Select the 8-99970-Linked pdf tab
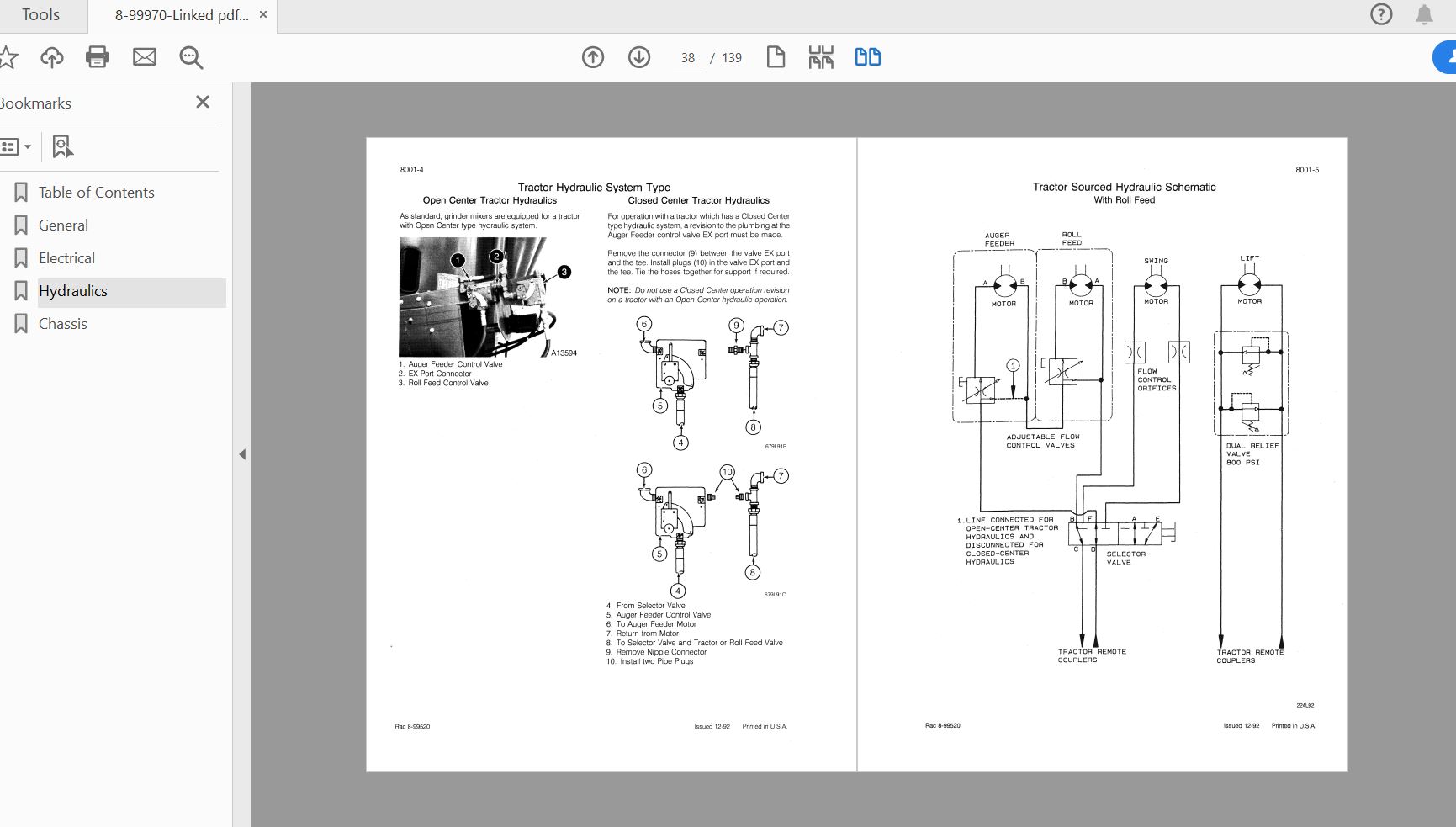This screenshot has width=1456, height=827. click(182, 15)
